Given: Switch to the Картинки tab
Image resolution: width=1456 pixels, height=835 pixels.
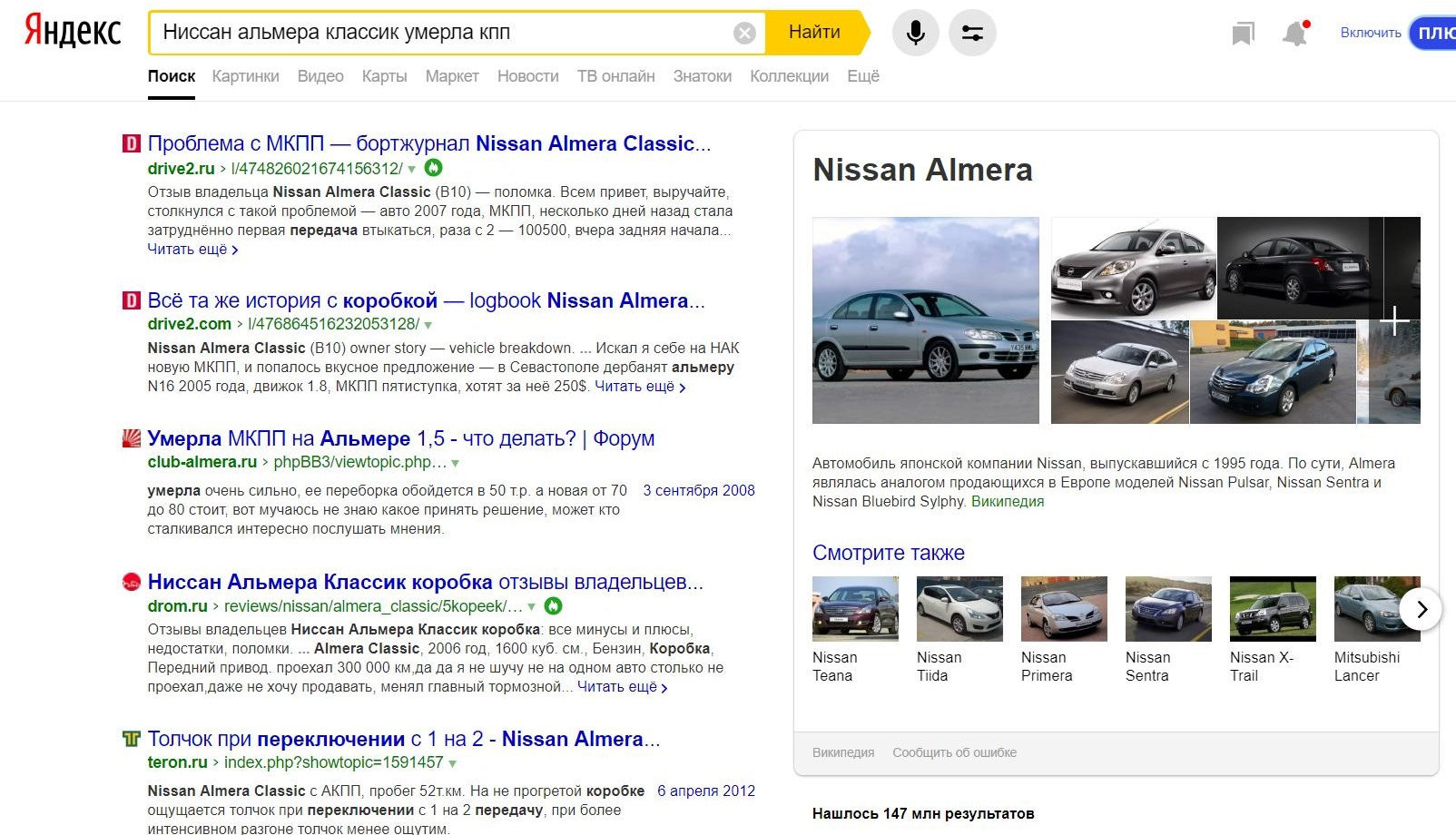Looking at the screenshot, I should (246, 76).
